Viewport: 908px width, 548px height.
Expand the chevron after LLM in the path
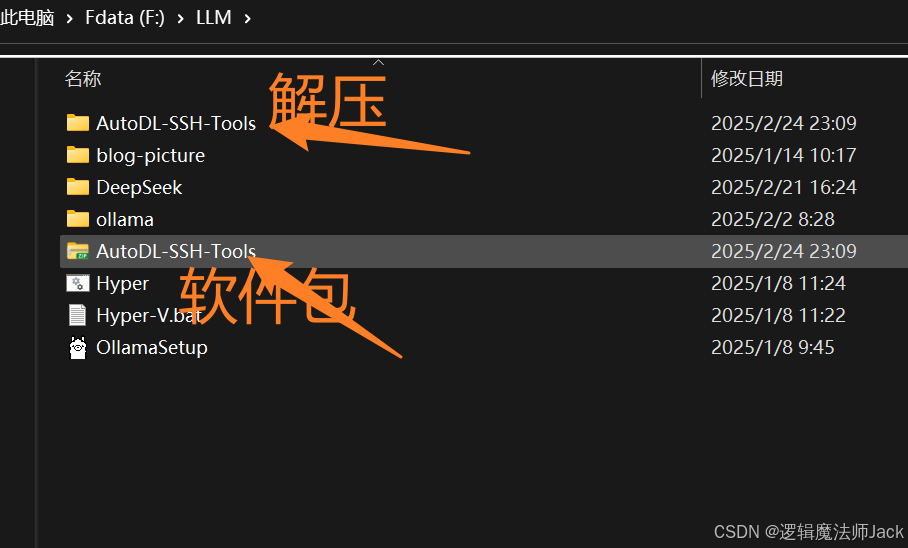(247, 18)
